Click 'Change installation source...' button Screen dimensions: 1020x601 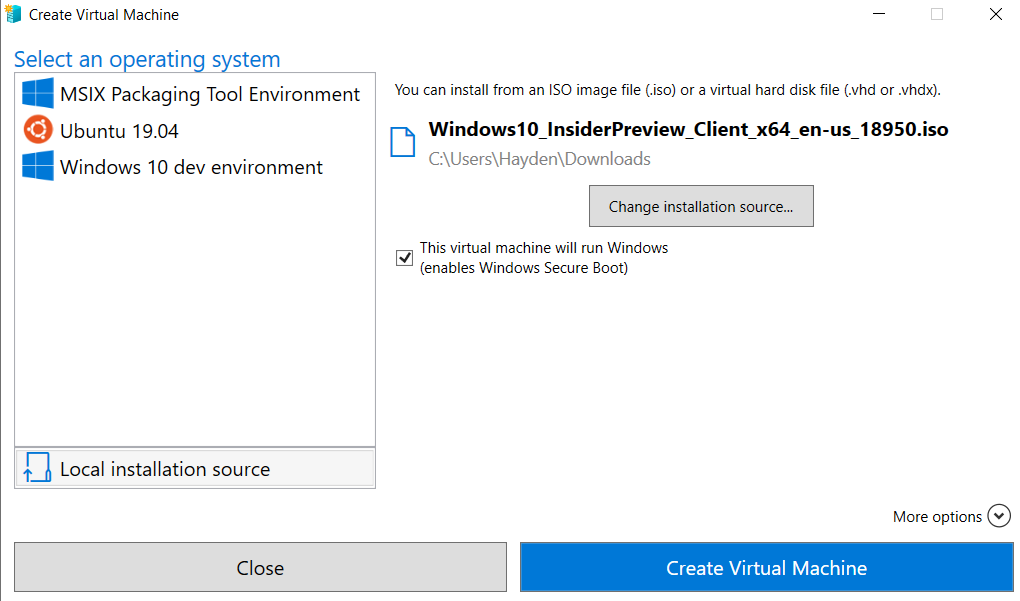click(x=700, y=206)
